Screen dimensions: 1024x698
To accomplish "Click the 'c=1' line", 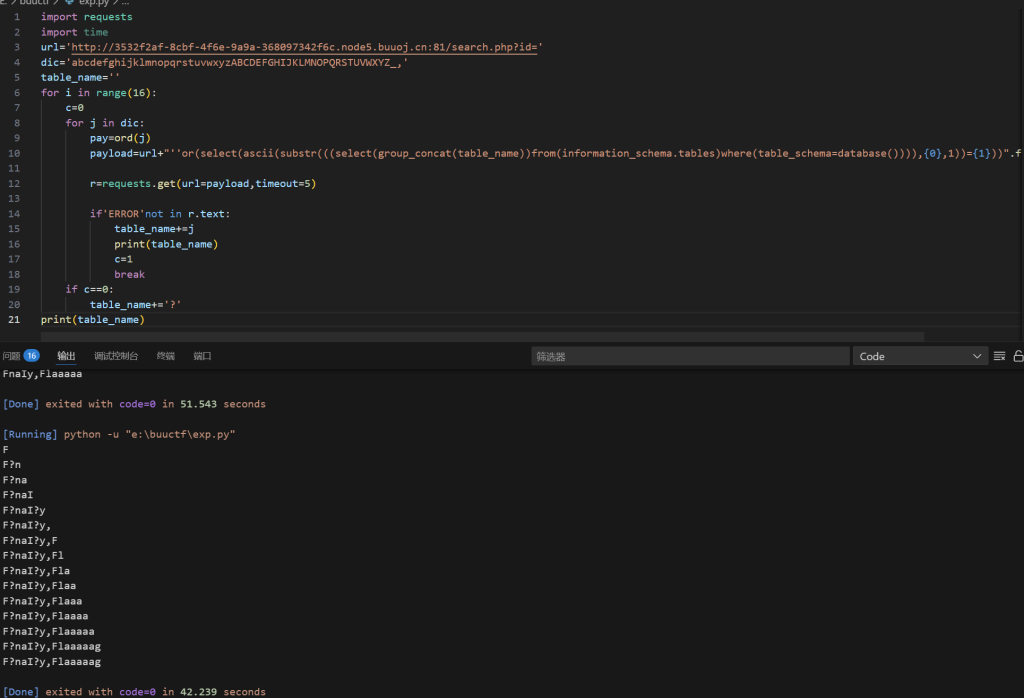I will click(x=123, y=259).
